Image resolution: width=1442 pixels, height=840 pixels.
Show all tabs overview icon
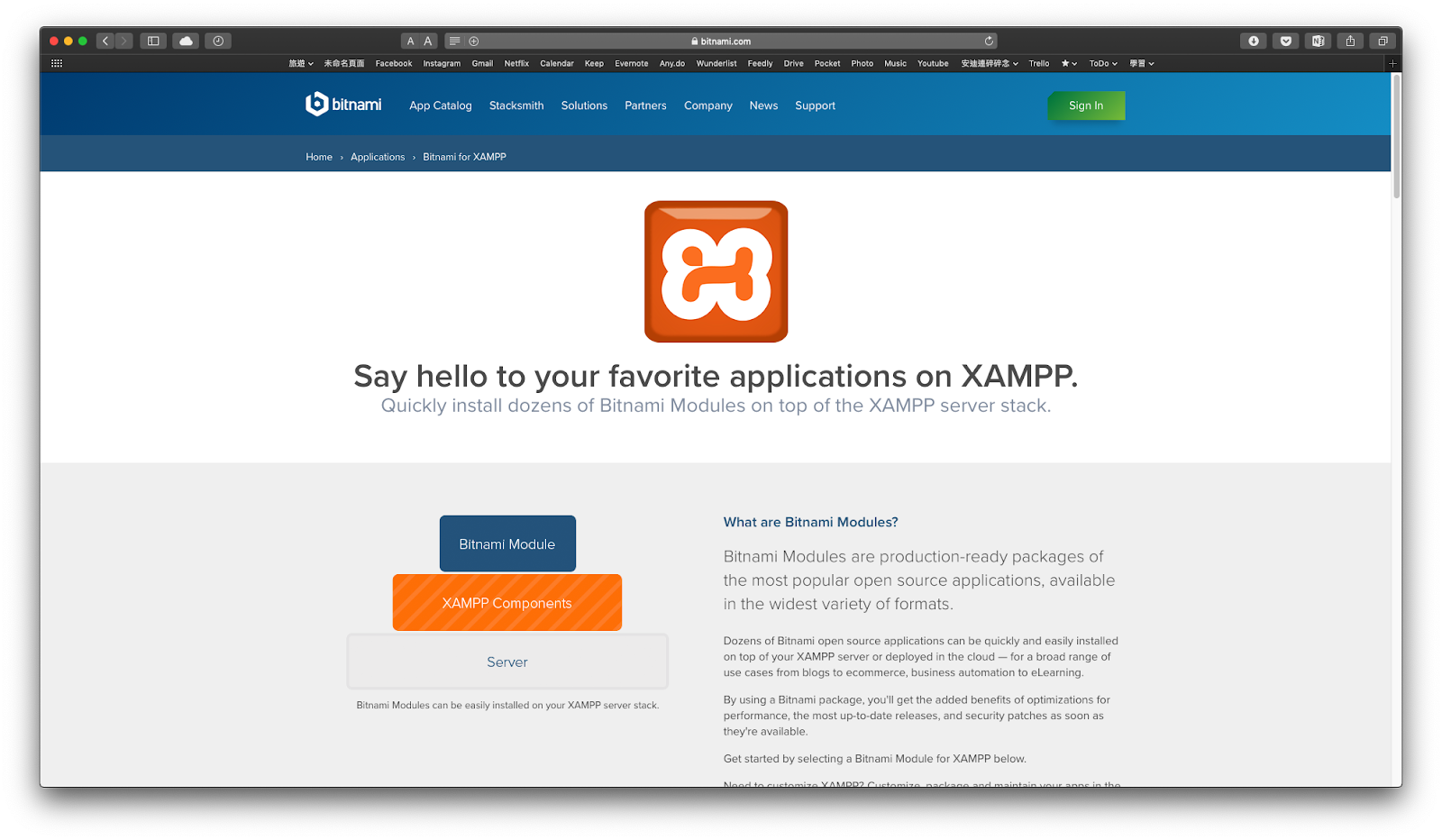pyautogui.click(x=1383, y=41)
